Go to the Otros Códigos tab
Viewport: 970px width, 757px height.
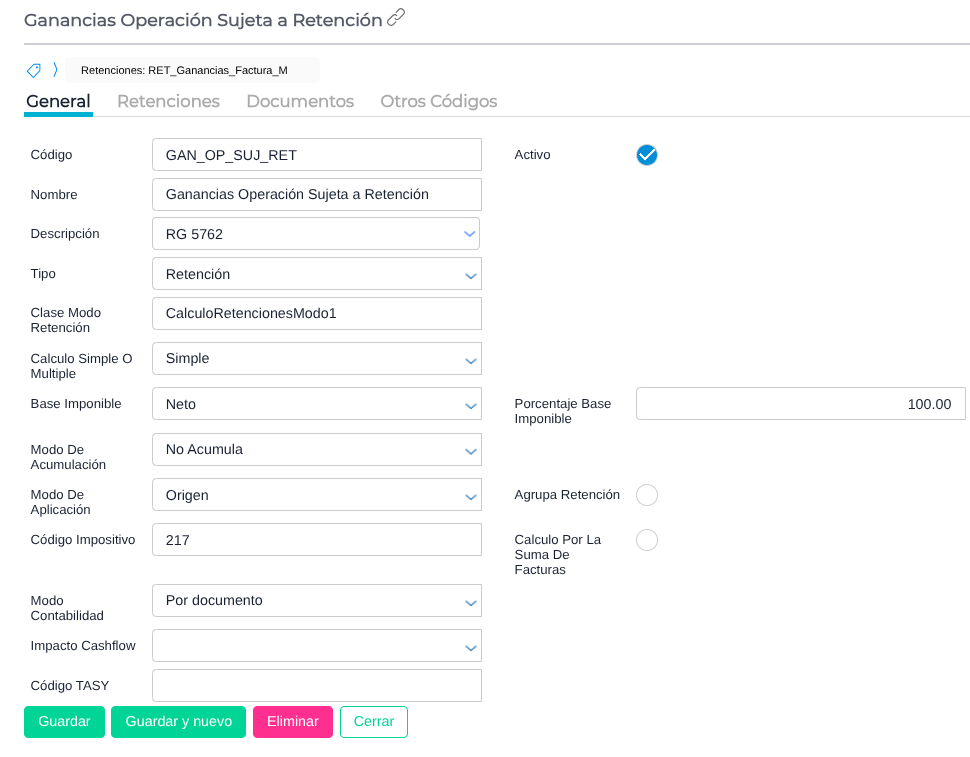click(438, 101)
